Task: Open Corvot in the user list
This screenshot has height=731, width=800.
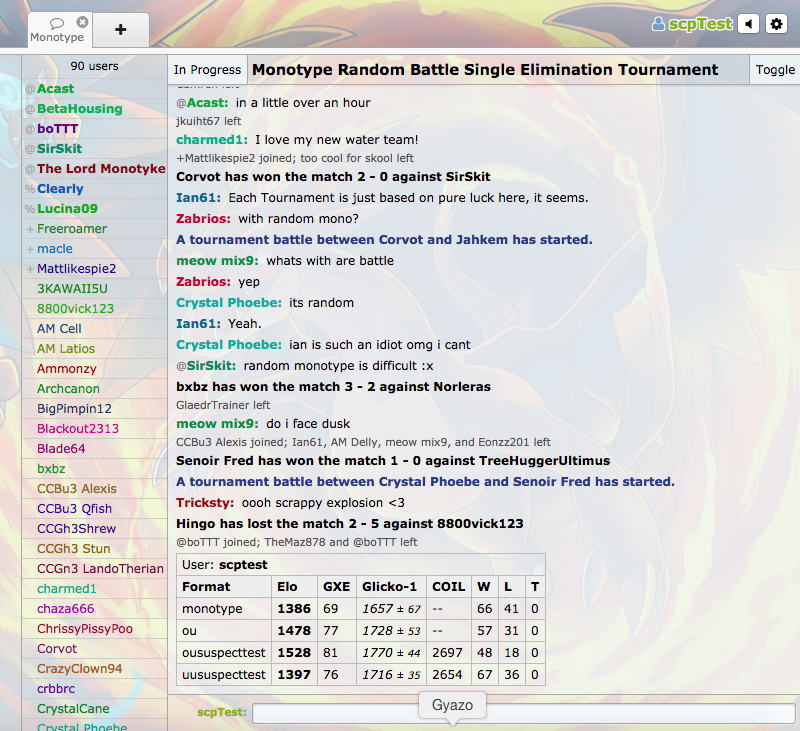Action: click(95, 648)
